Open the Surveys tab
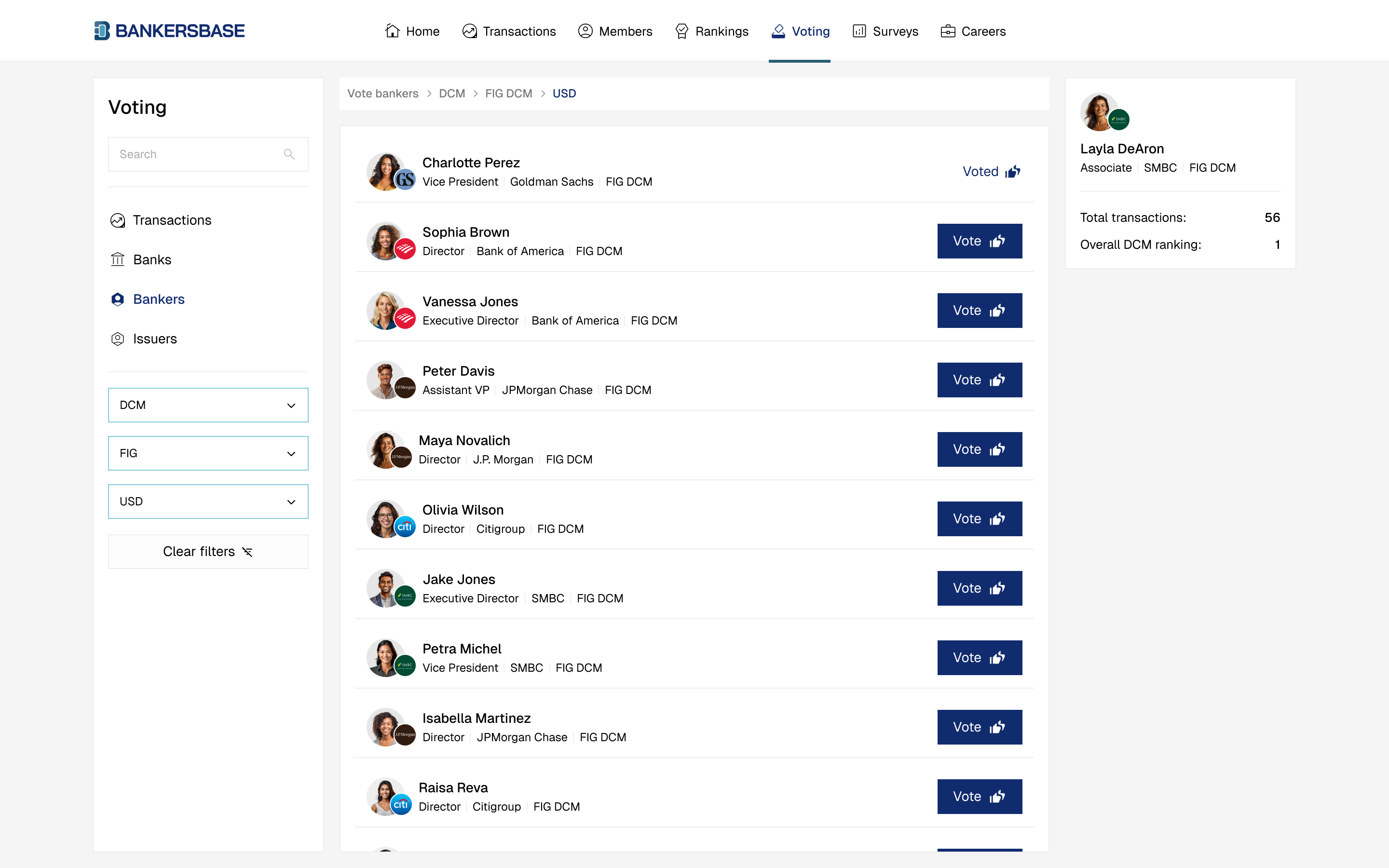Screen dimensions: 1389x868 [x=885, y=31]
